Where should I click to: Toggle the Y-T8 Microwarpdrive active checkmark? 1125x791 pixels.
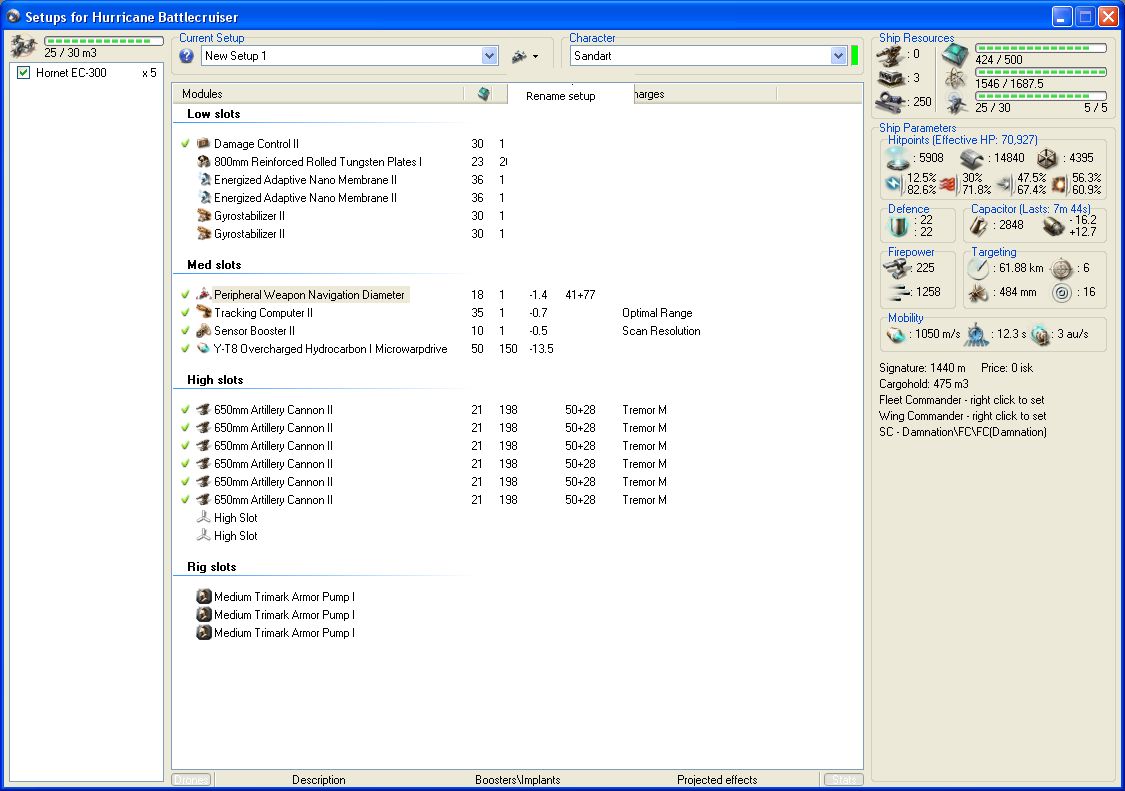186,349
